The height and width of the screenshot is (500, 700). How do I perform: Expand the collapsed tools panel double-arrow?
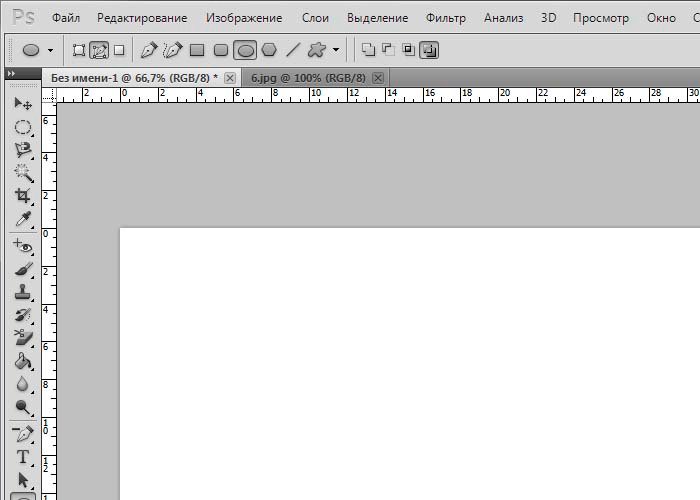point(11,74)
